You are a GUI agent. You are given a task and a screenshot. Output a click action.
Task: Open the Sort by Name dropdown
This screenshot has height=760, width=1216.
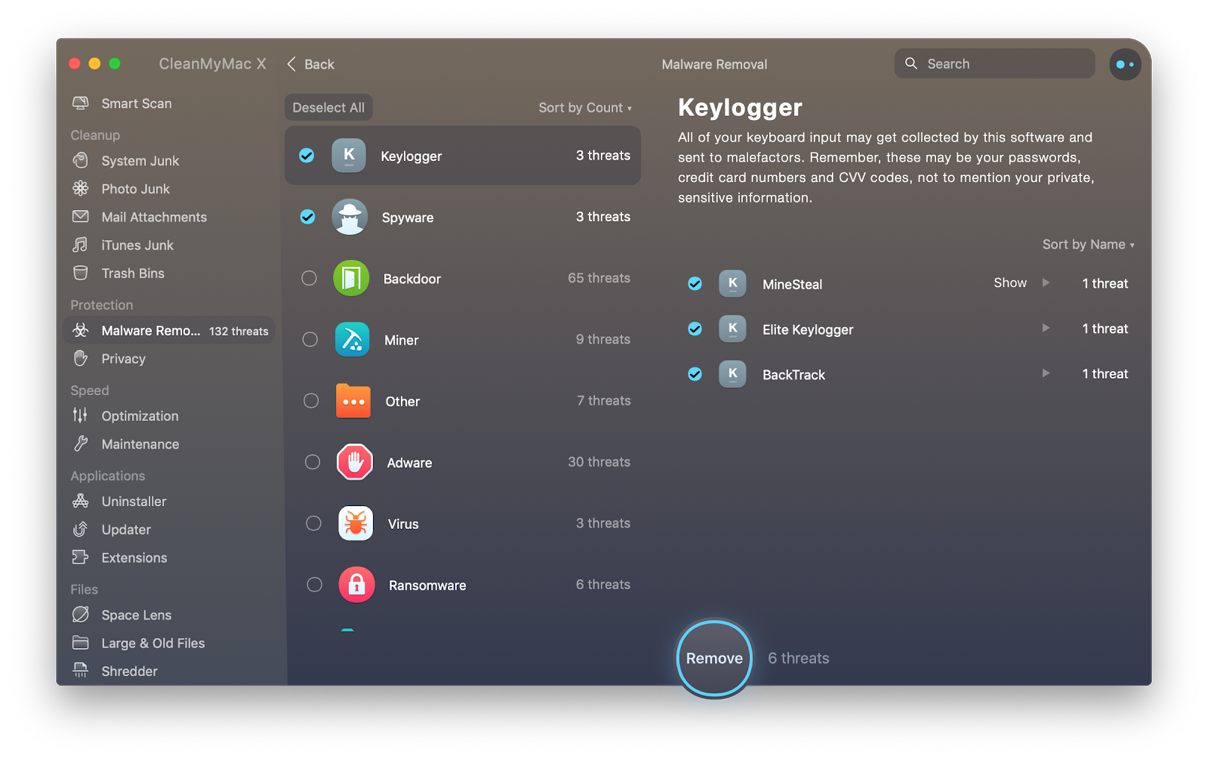click(1088, 244)
